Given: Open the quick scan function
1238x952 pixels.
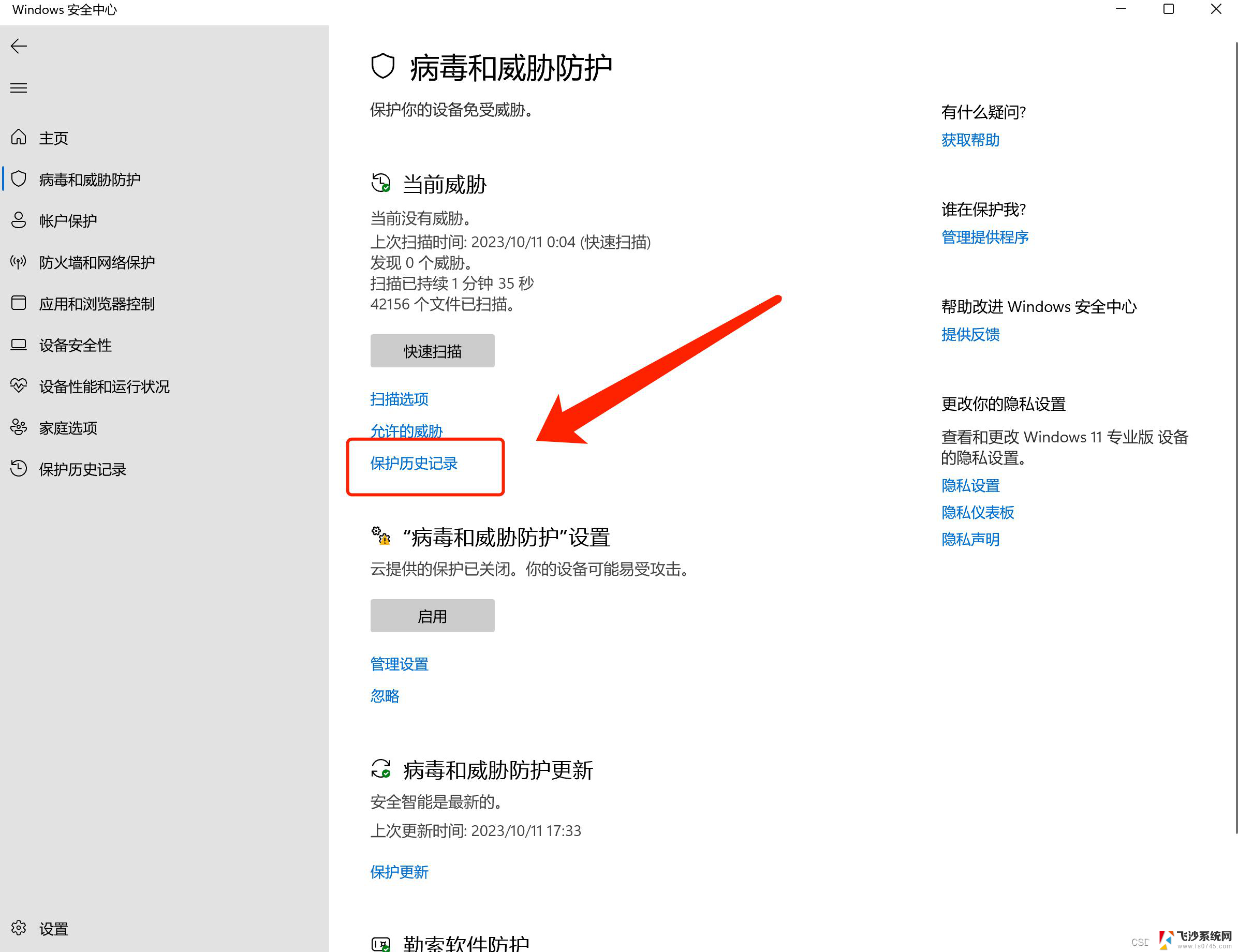Looking at the screenshot, I should (x=432, y=350).
